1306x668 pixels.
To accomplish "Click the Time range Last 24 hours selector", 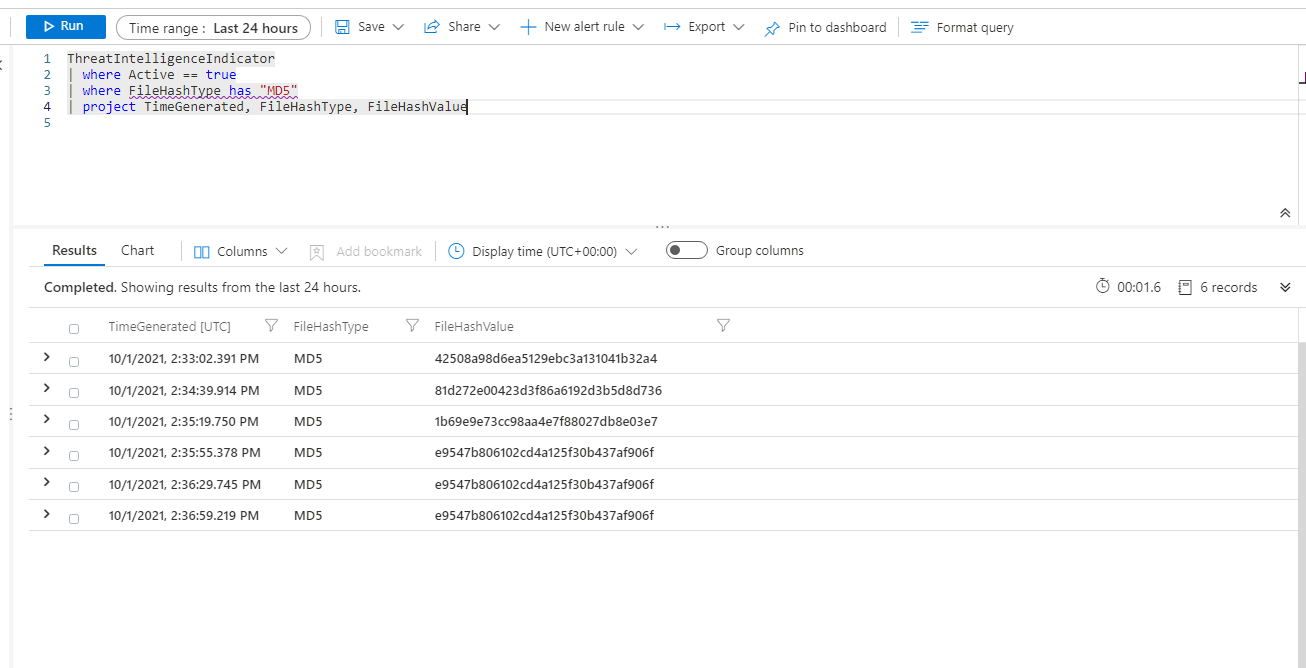I will pos(213,28).
